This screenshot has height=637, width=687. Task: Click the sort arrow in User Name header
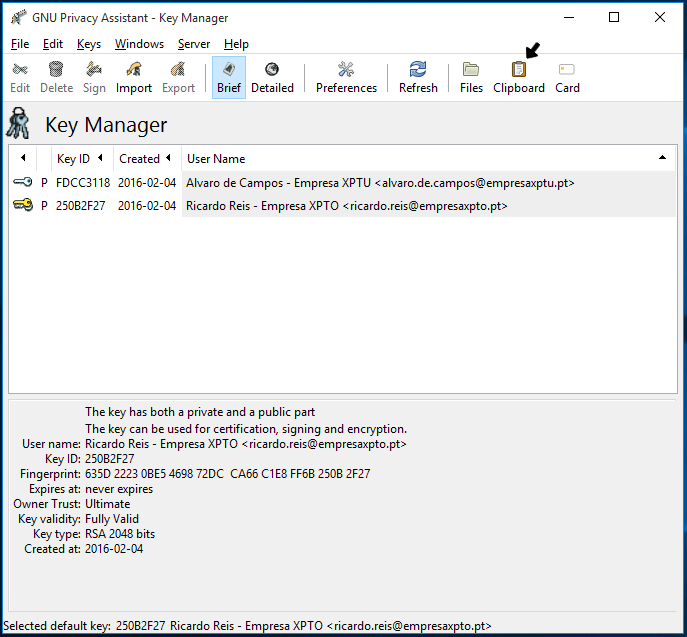click(662, 158)
